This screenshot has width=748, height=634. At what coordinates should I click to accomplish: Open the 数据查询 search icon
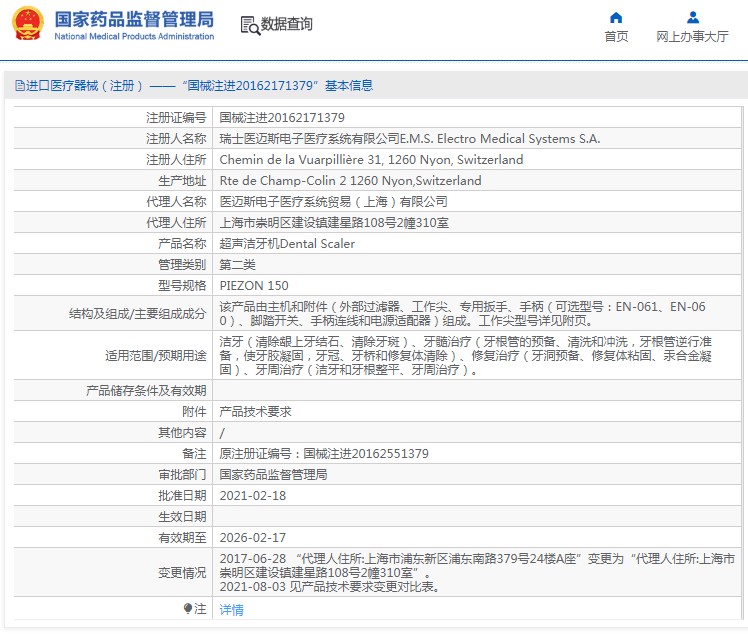tap(250, 25)
